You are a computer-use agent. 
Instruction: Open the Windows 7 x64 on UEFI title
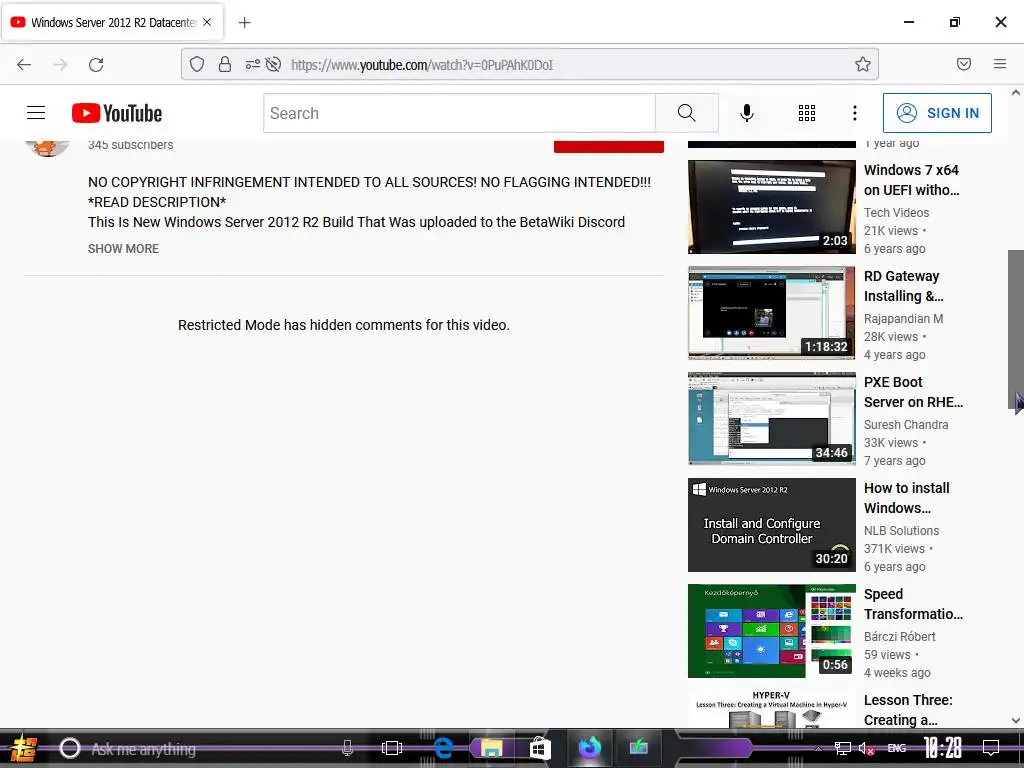coord(912,180)
